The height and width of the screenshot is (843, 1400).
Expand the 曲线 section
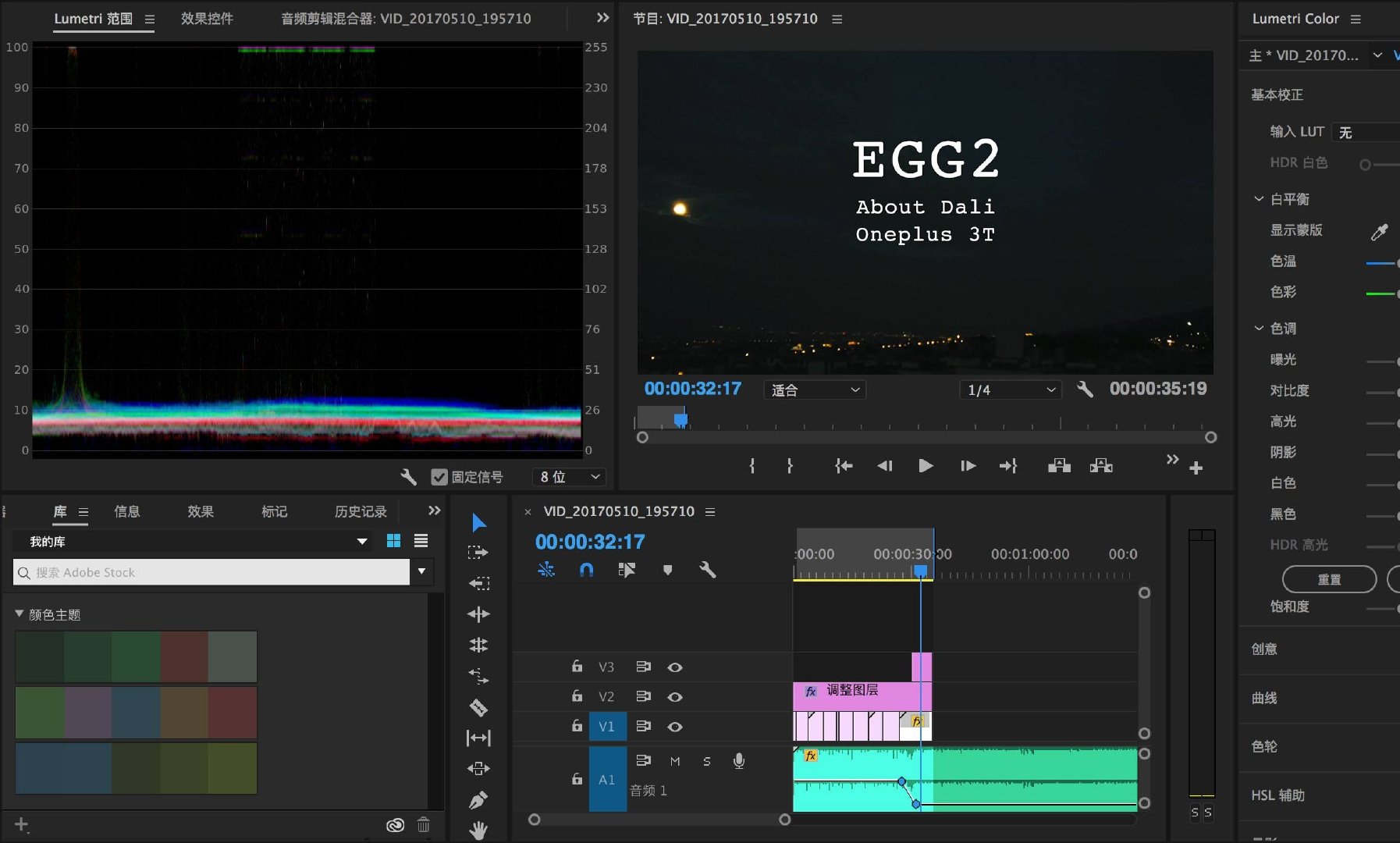1264,698
